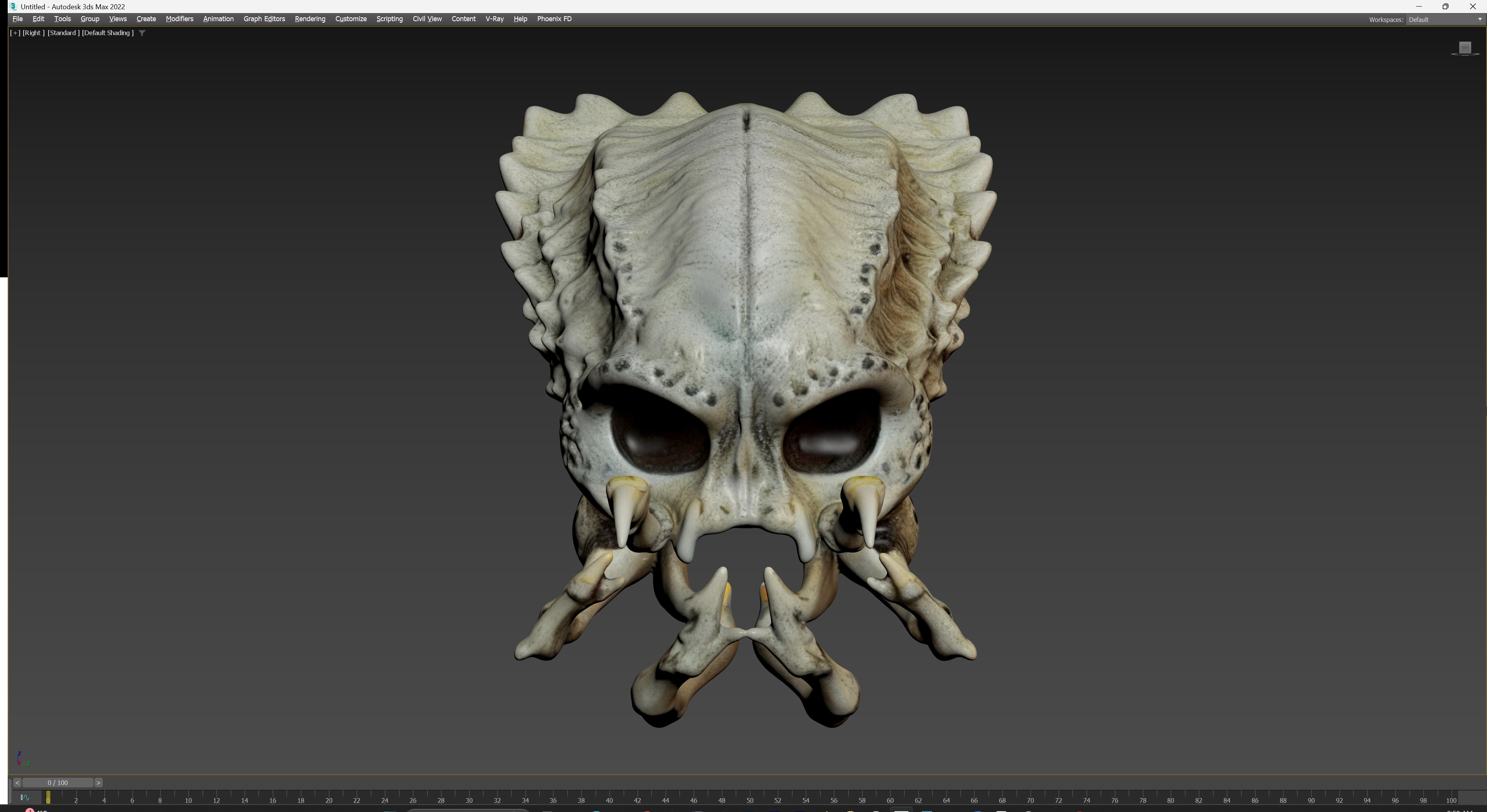Open the Help menu
The width and height of the screenshot is (1487, 812).
tap(520, 19)
